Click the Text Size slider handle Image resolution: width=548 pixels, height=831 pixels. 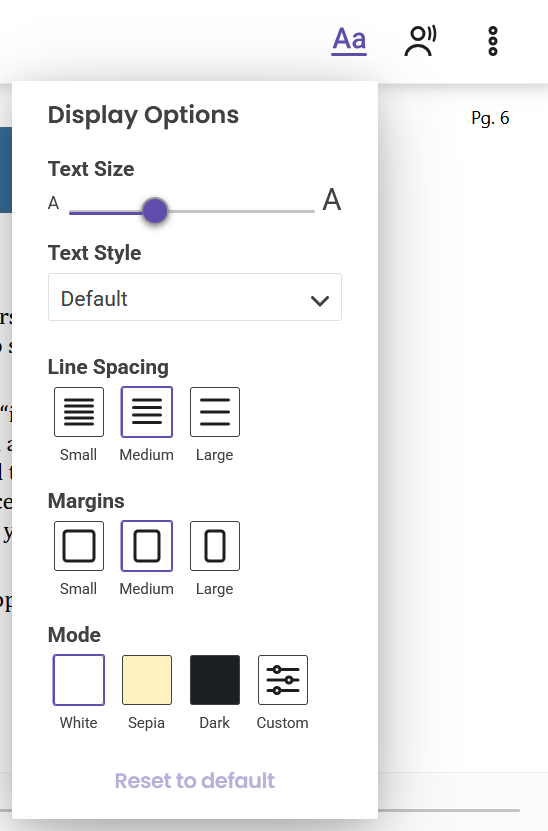point(155,211)
